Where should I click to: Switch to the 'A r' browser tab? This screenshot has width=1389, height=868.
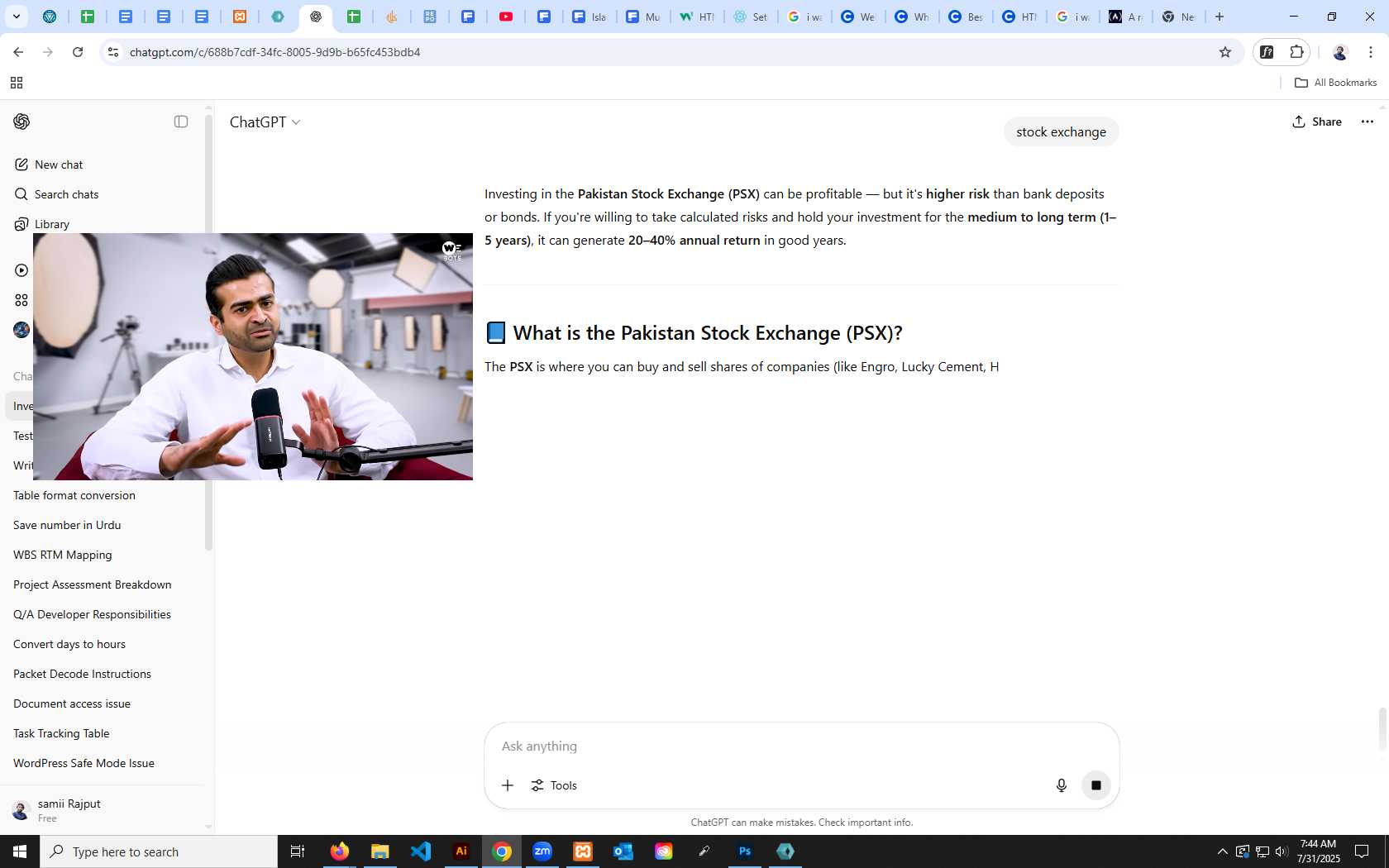coord(1126,17)
